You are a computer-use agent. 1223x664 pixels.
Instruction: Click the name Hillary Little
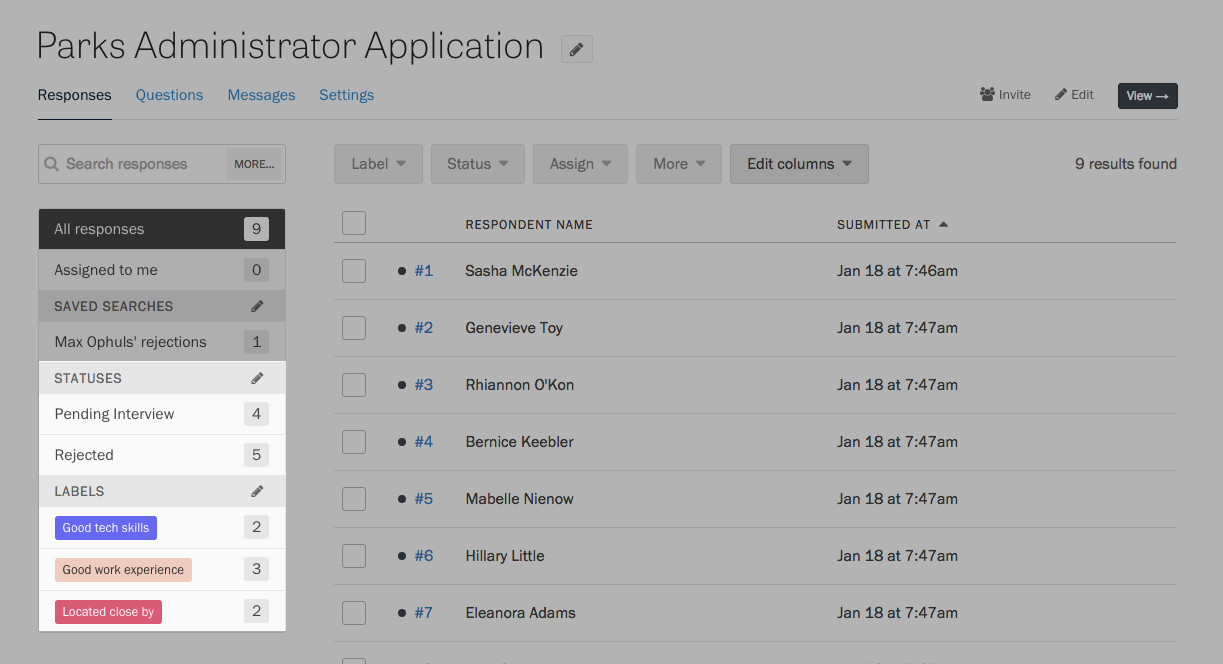505,556
